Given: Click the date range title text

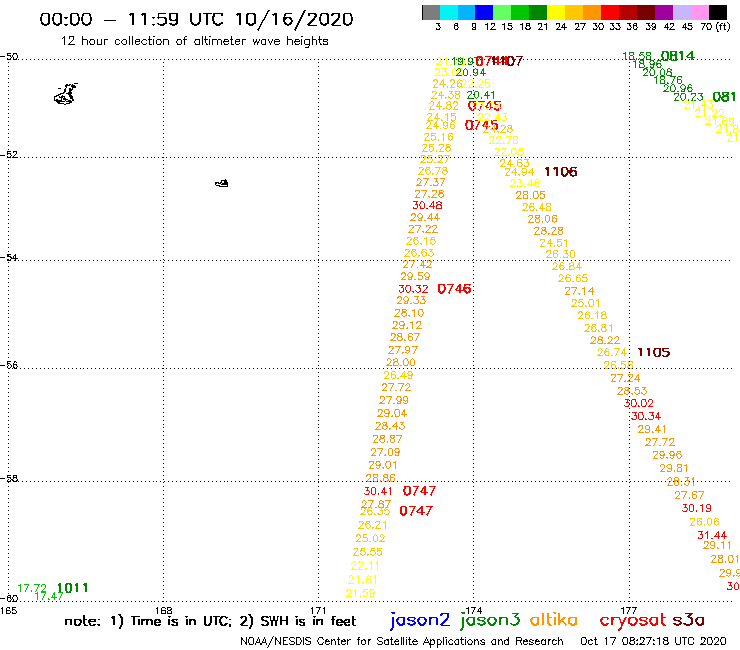Looking at the screenshot, I should click(x=196, y=19).
